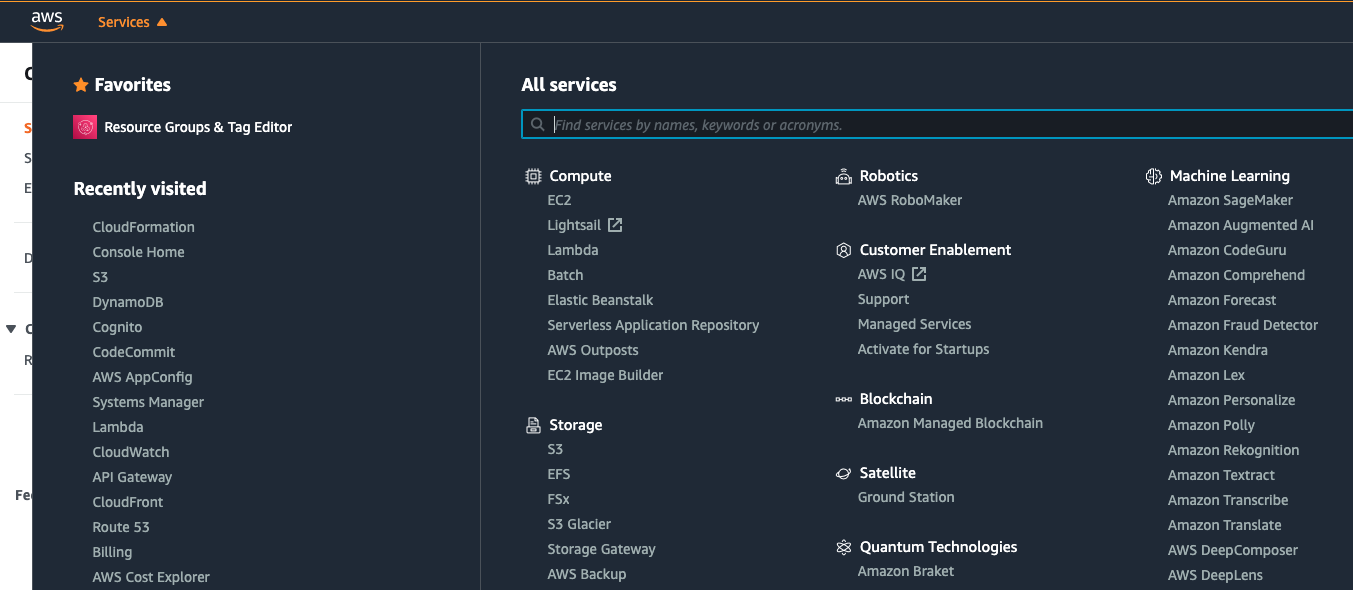Open EFS storage service
This screenshot has height=590, width=1353.
point(559,474)
